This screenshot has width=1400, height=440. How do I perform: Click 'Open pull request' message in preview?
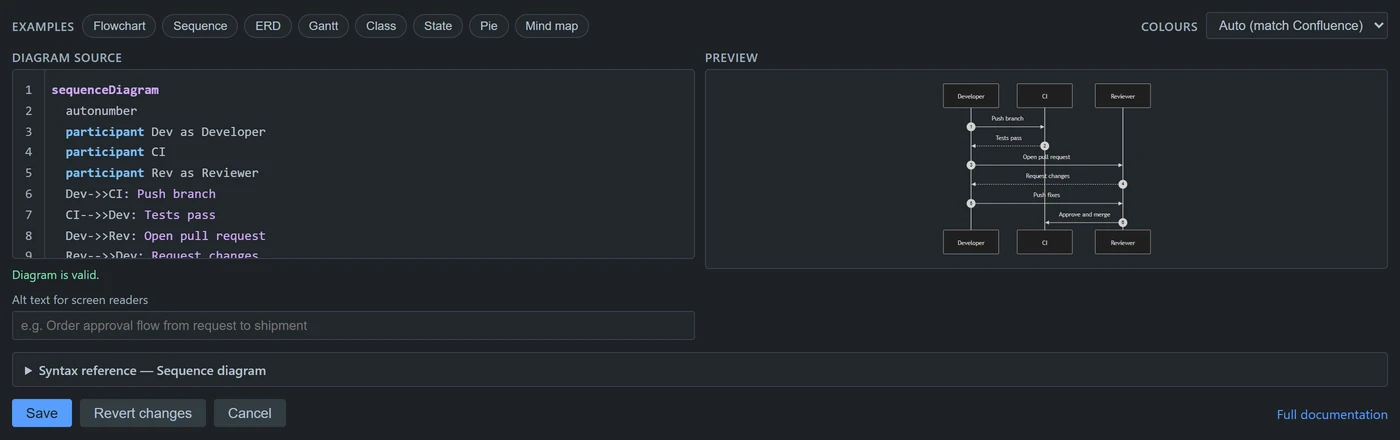click(x=1047, y=157)
